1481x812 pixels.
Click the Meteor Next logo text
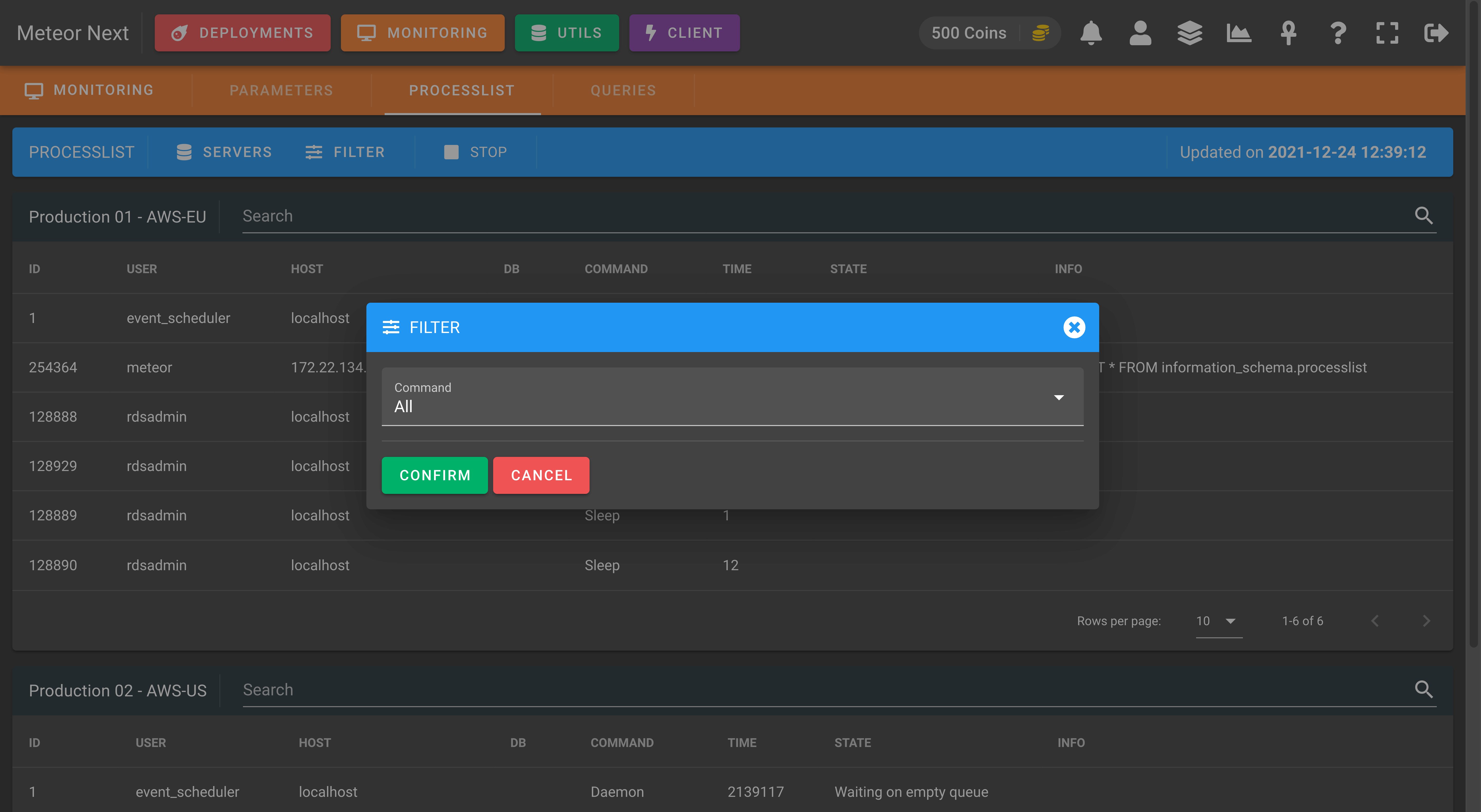(x=73, y=33)
